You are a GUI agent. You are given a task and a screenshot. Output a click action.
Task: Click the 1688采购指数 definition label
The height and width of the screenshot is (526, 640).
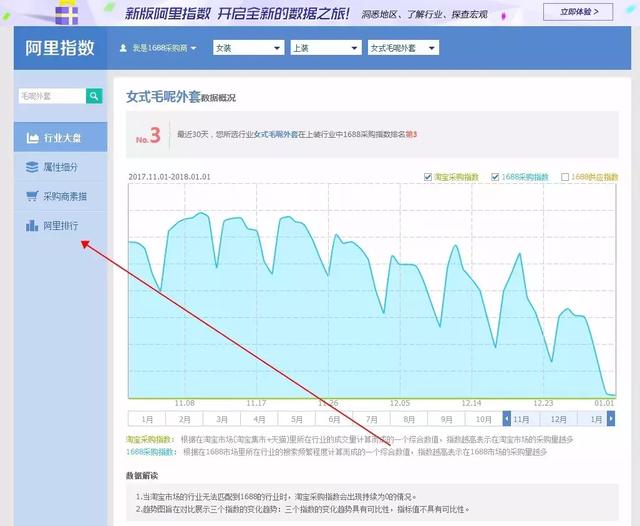click(150, 452)
